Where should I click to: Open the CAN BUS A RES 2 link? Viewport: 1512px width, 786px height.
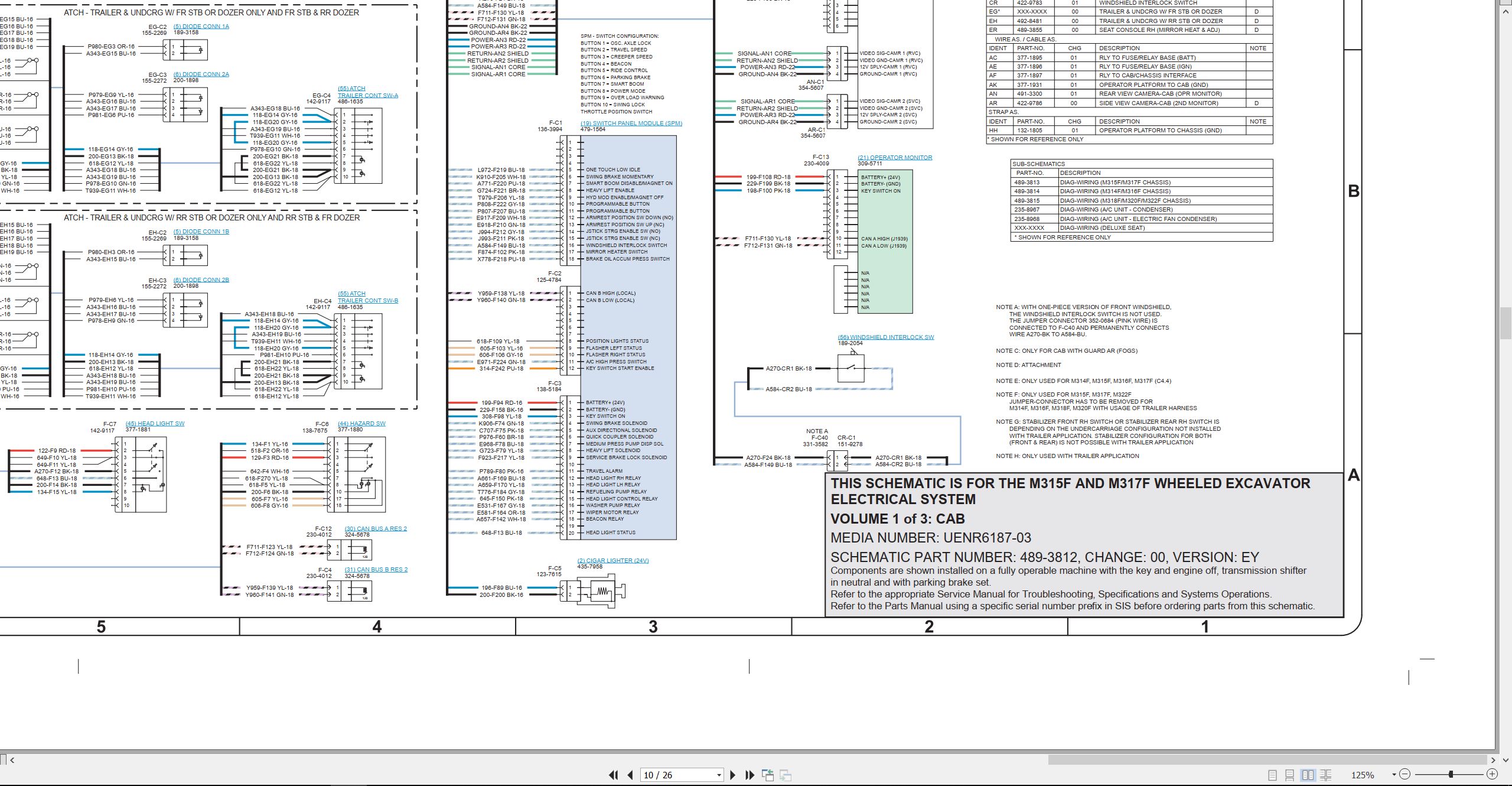(376, 529)
